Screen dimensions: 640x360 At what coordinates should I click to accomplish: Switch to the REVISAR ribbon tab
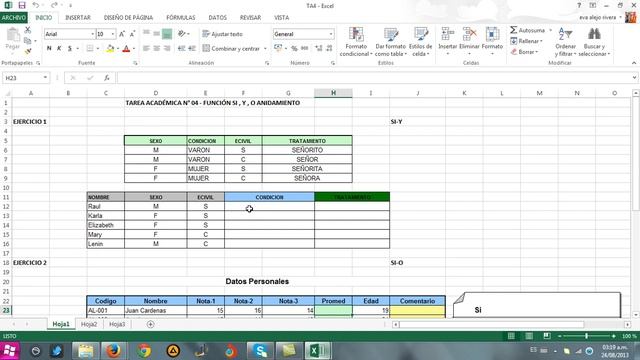point(250,18)
